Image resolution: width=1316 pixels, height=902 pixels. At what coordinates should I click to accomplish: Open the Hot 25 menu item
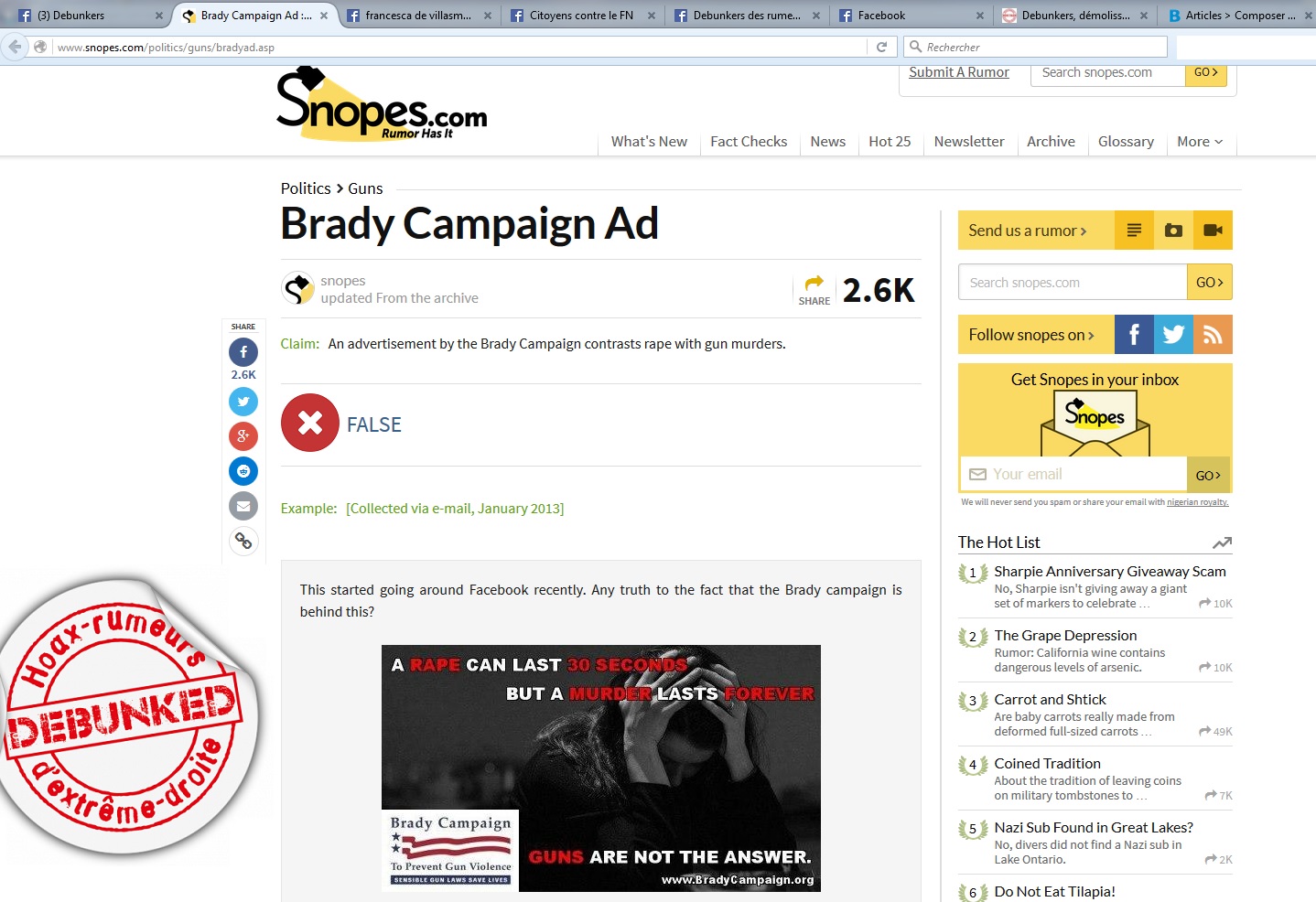[890, 142]
